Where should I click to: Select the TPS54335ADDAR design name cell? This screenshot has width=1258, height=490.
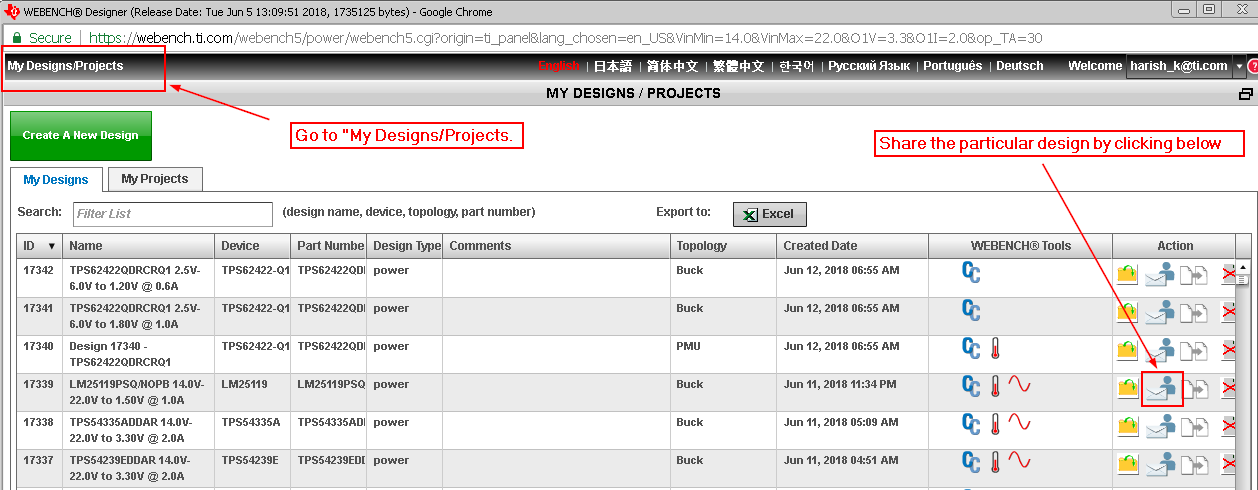click(139, 430)
